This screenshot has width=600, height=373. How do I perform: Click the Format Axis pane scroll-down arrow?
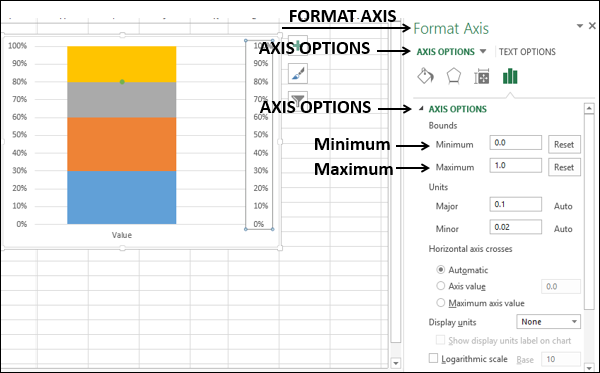point(589,368)
